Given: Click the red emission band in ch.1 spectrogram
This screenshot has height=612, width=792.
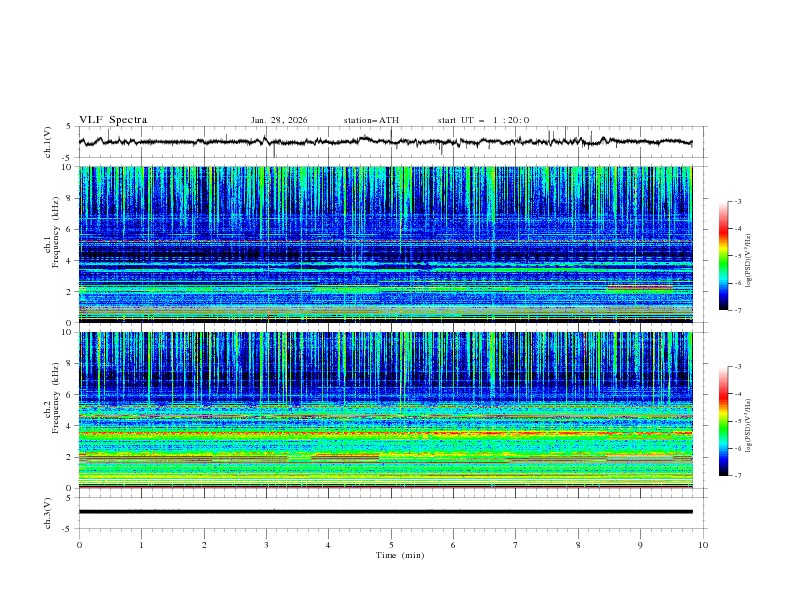Looking at the screenshot, I should [x=638, y=288].
